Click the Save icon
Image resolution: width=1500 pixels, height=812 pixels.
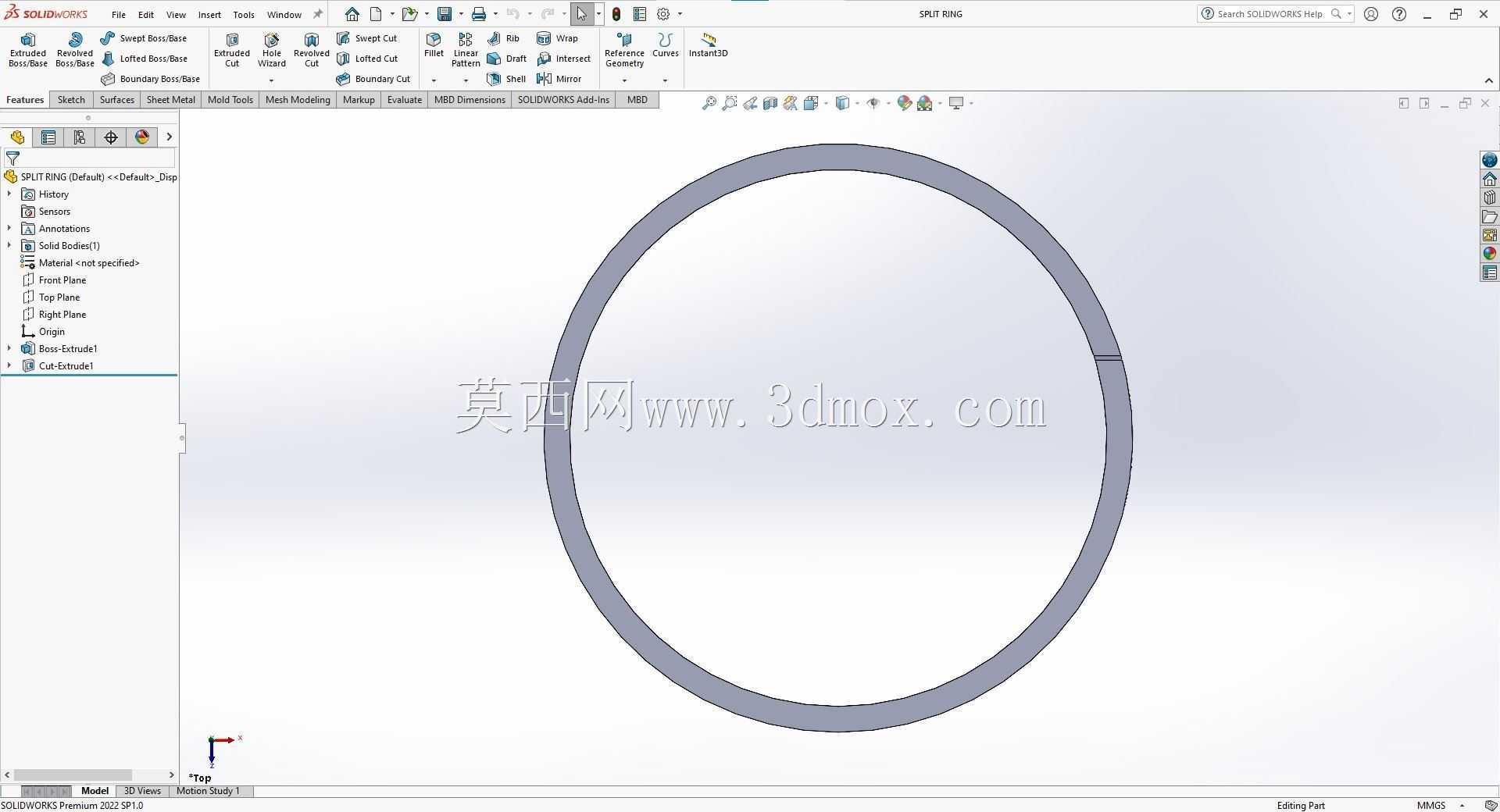point(445,14)
